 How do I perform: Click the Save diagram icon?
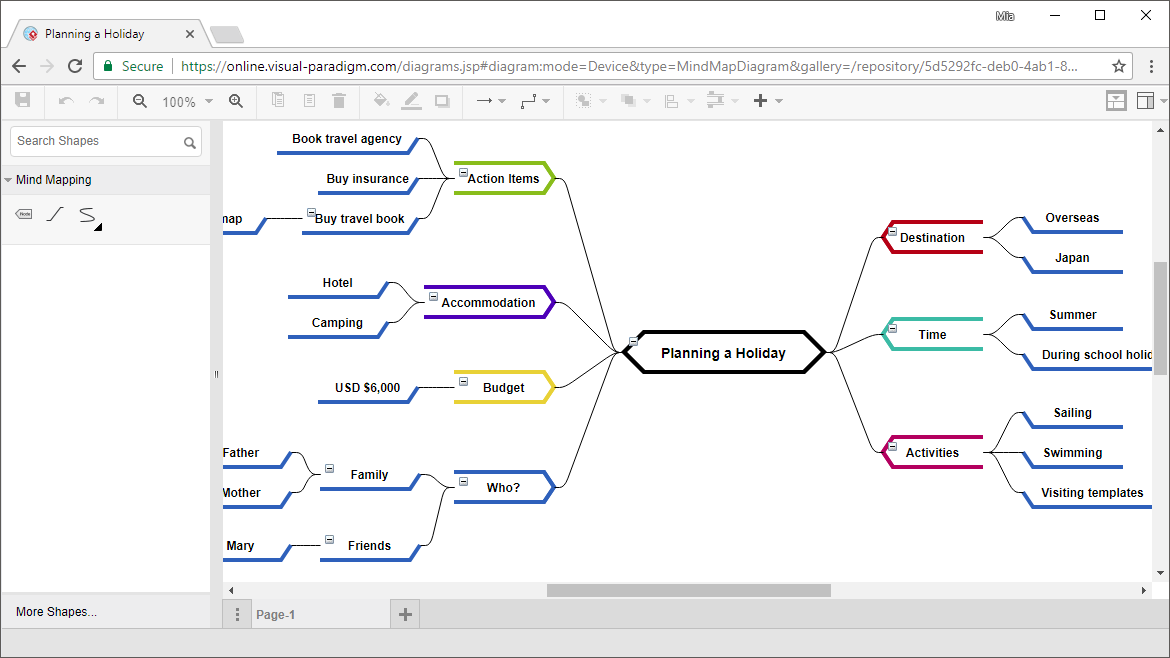pyautogui.click(x=23, y=100)
